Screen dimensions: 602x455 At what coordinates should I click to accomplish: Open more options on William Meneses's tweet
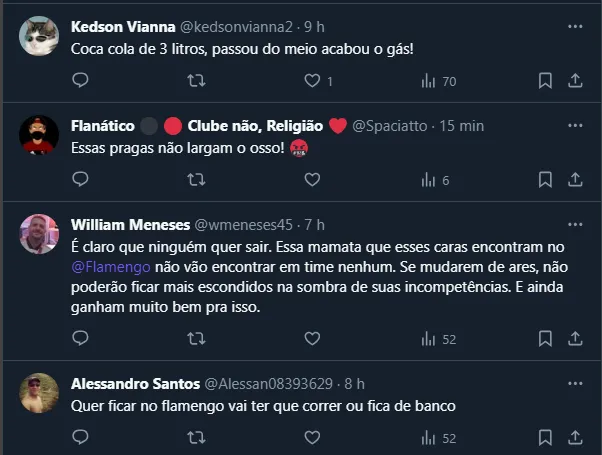point(575,225)
